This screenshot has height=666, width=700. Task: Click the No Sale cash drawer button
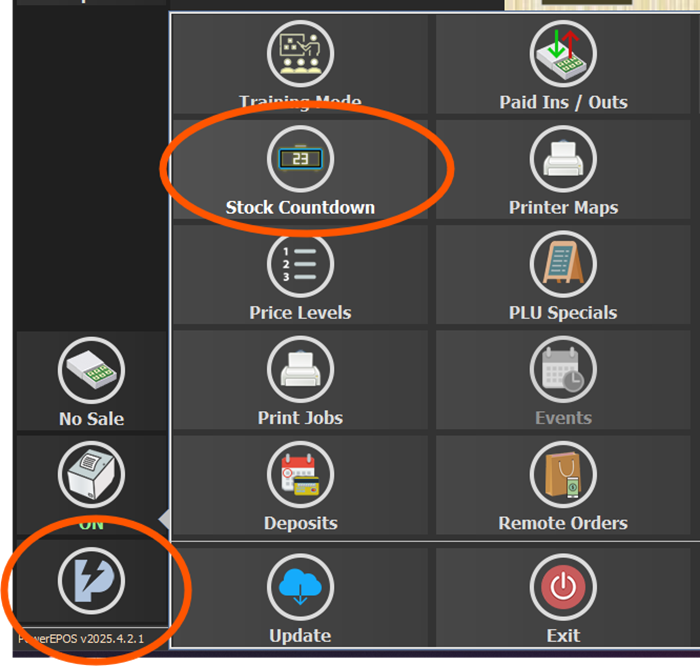click(x=92, y=381)
